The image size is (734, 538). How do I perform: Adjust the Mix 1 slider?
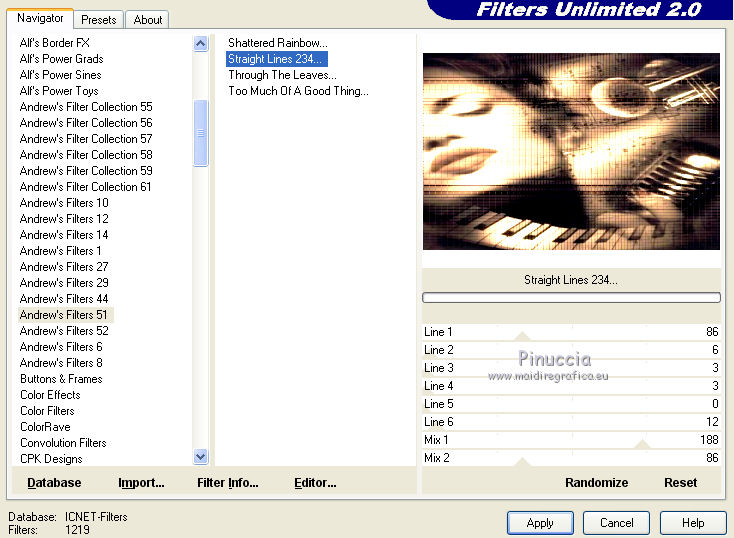[571, 440]
